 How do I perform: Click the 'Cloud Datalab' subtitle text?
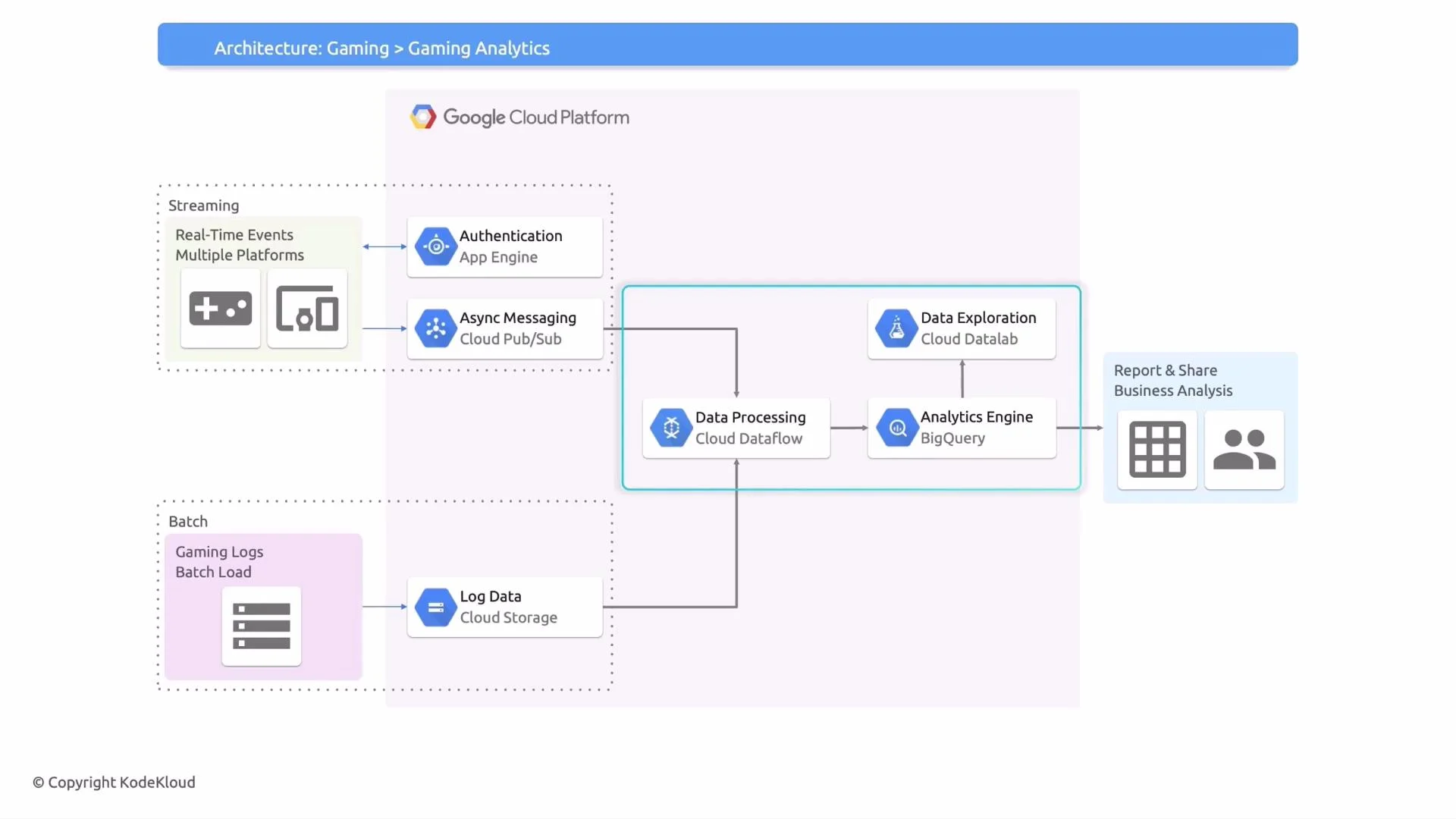tap(969, 339)
